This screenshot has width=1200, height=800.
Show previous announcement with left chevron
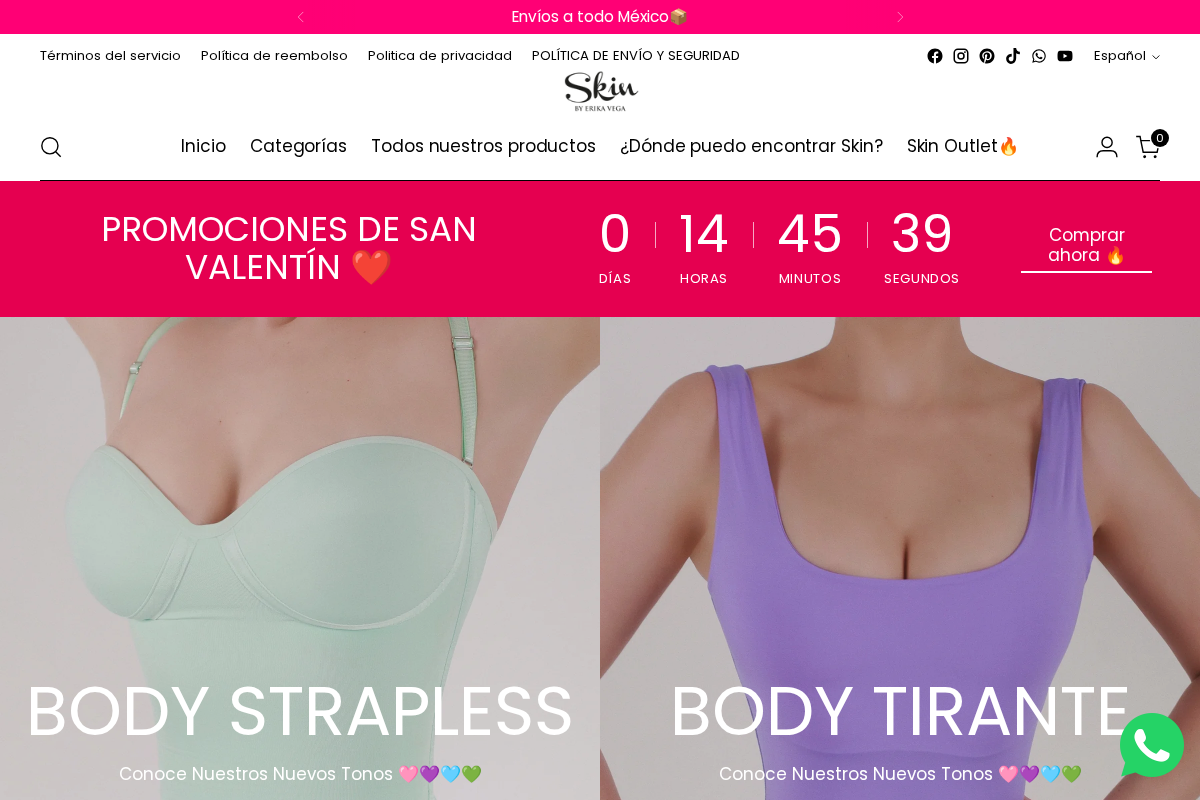[301, 17]
